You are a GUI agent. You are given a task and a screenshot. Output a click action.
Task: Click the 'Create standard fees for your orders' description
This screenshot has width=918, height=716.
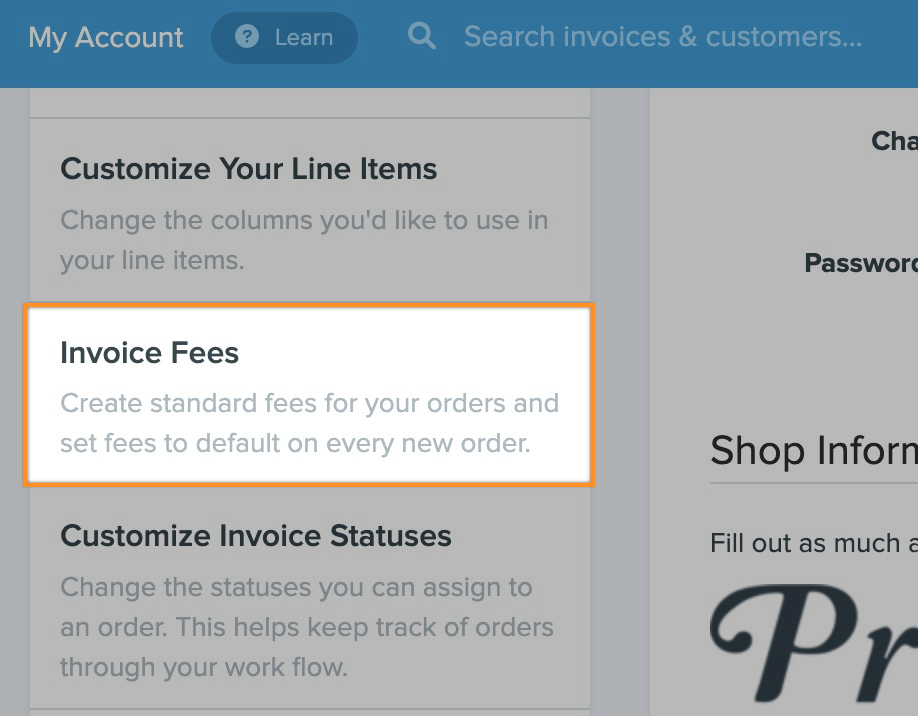309,423
